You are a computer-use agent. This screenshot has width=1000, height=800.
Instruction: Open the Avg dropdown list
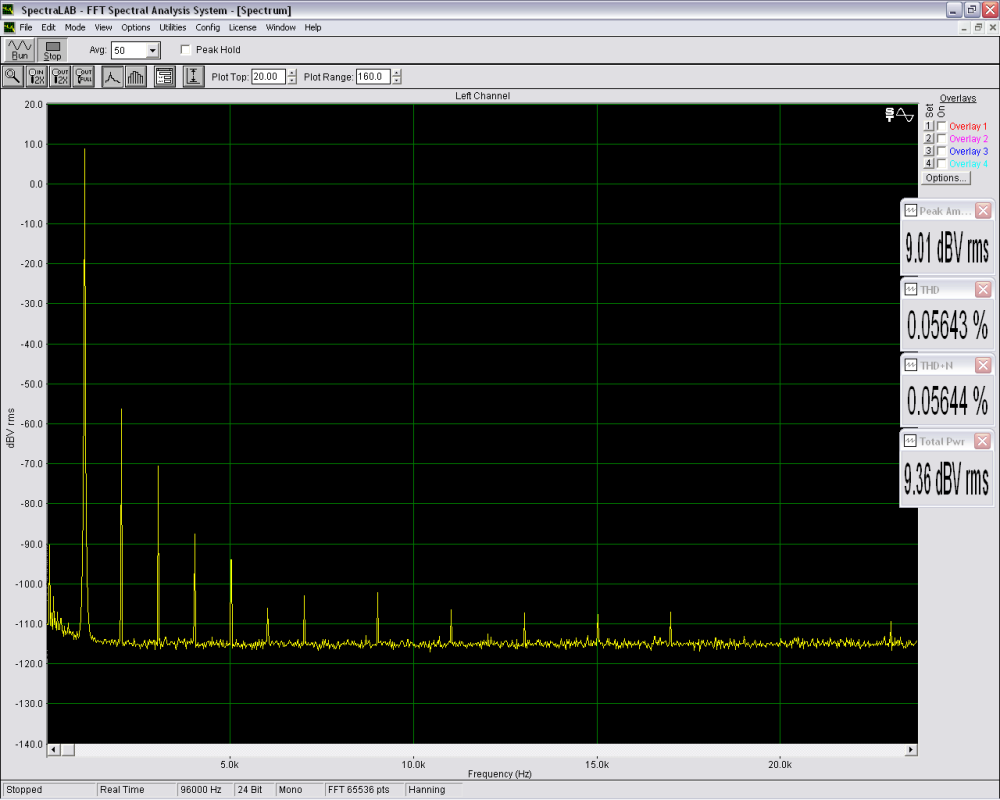click(152, 50)
